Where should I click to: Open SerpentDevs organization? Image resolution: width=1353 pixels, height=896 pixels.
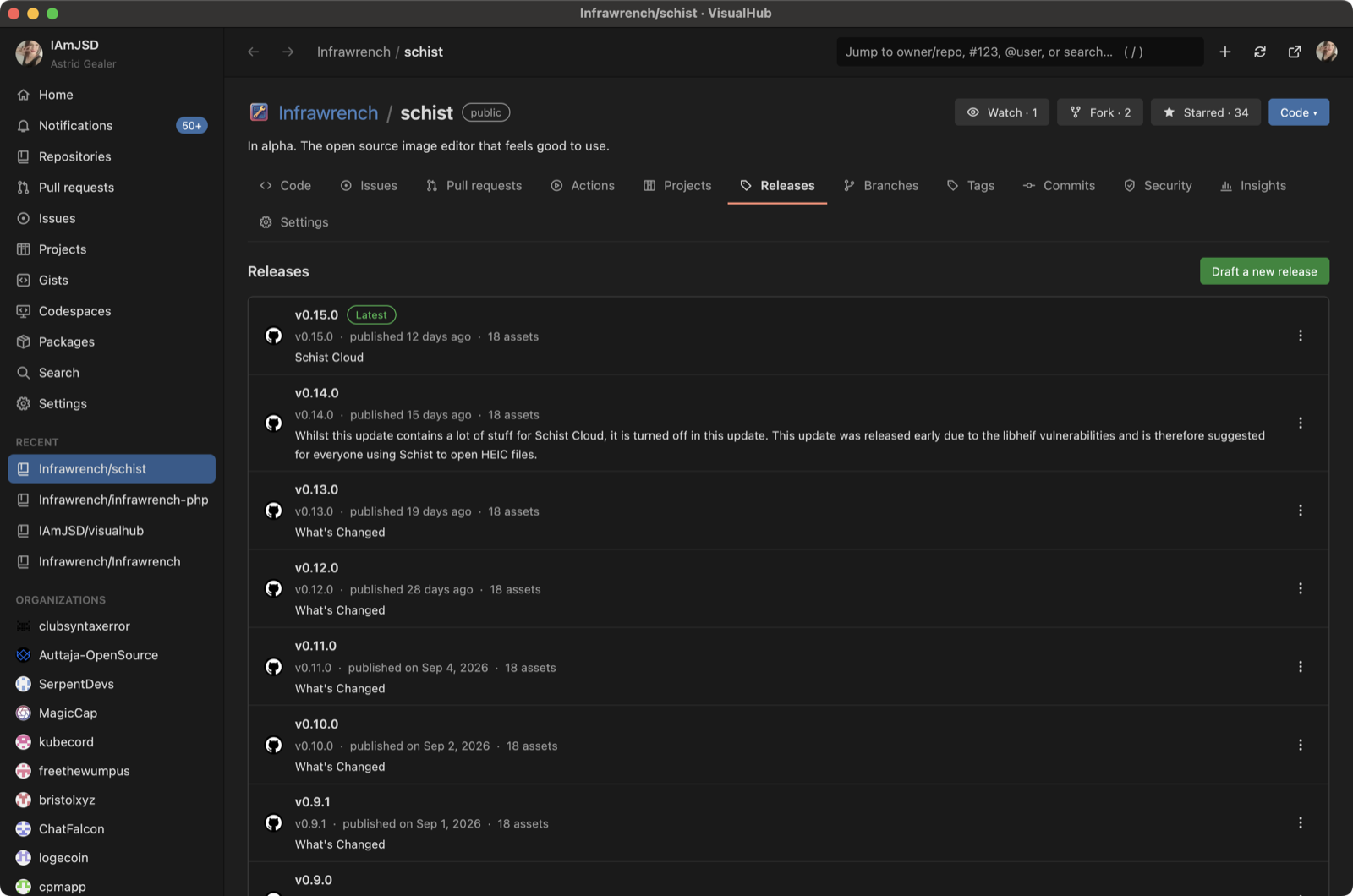click(x=112, y=684)
